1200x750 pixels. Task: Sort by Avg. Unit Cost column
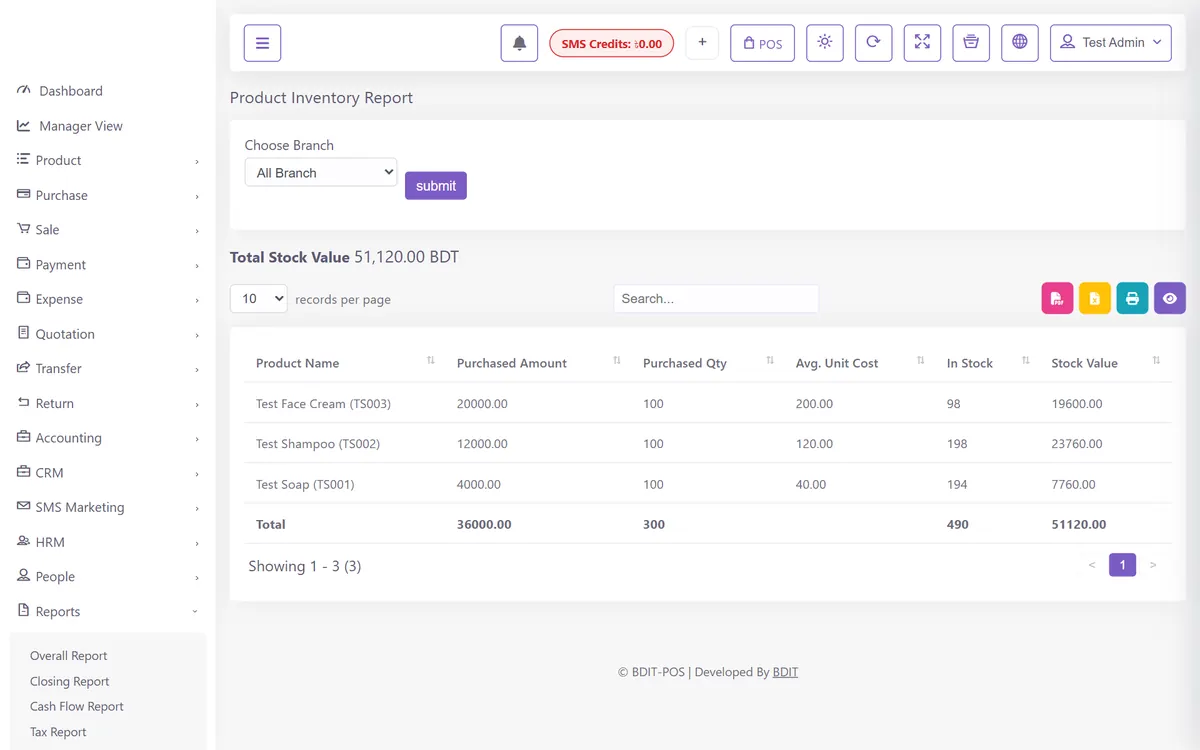[x=860, y=363]
